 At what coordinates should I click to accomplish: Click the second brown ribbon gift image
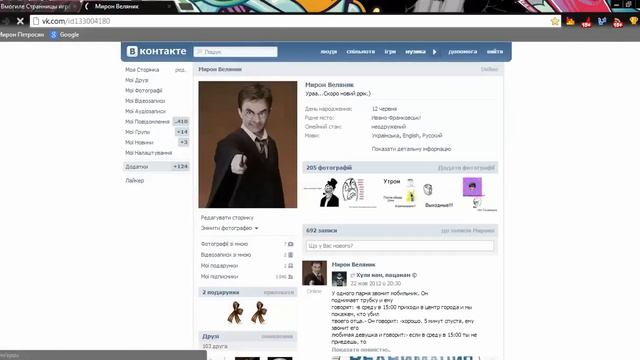259,313
